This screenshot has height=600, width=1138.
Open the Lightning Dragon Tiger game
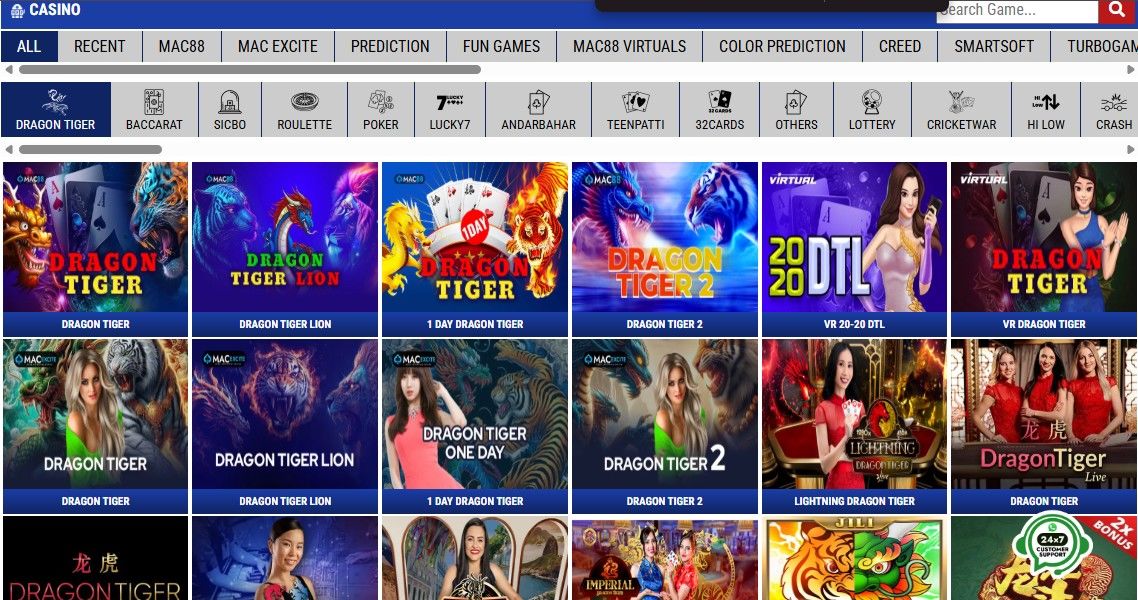click(x=854, y=426)
